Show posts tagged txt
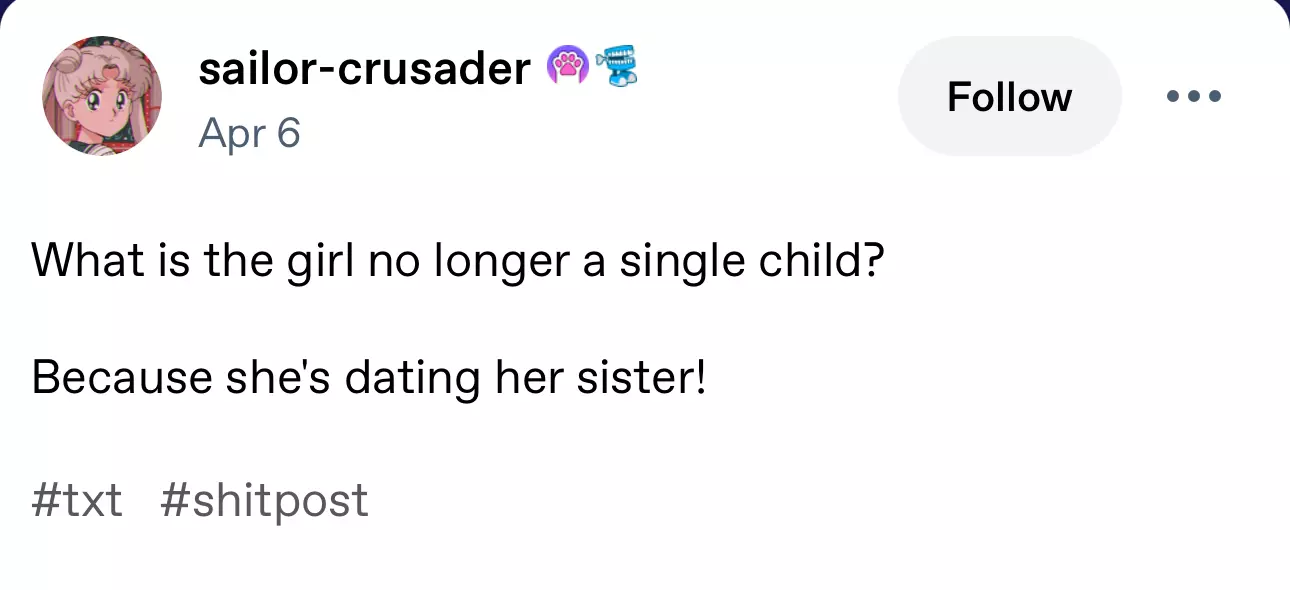 [77, 500]
